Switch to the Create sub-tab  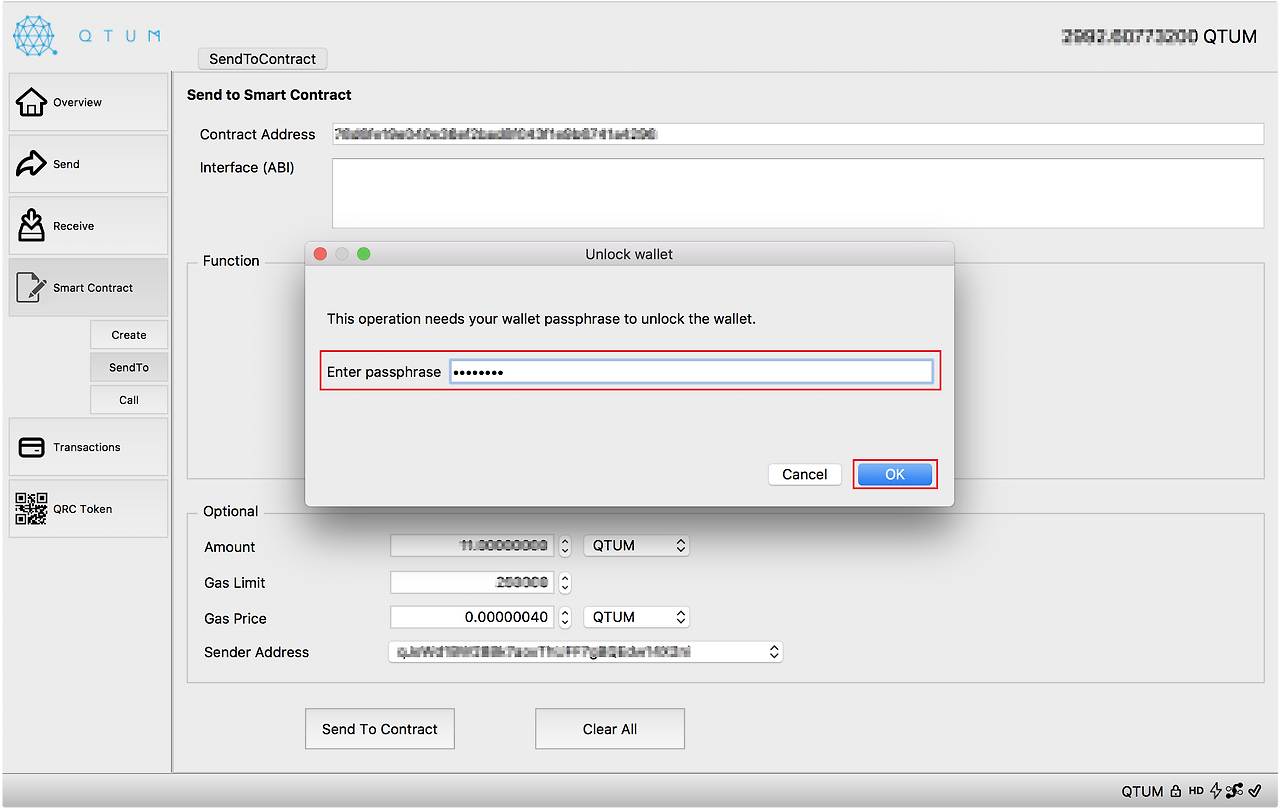(x=129, y=335)
